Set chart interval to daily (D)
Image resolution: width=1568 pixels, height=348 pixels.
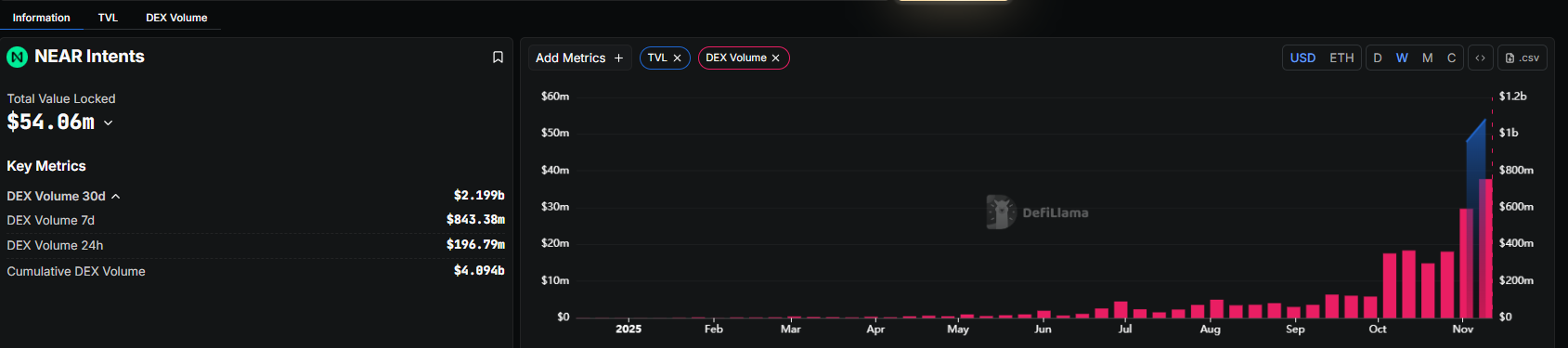pos(1378,58)
